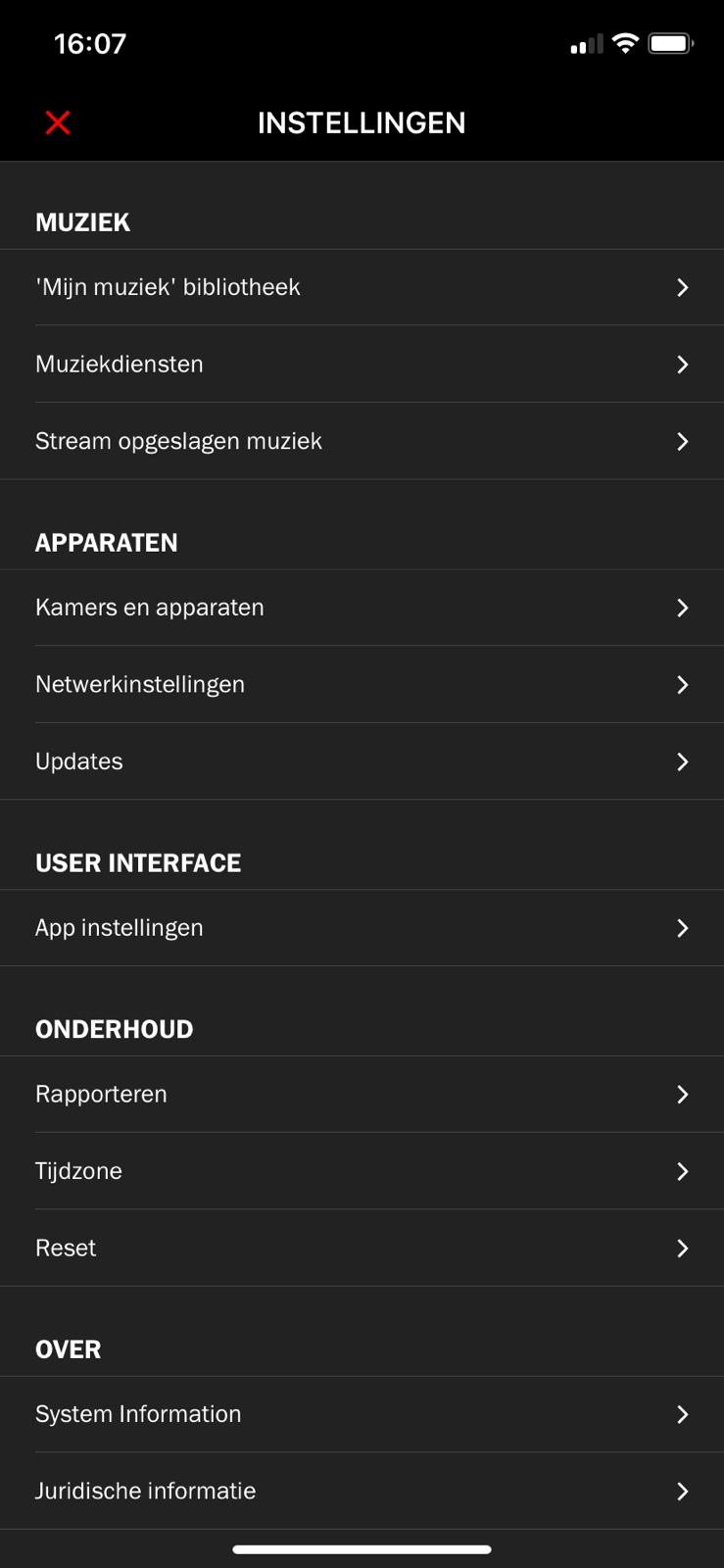Tap the chevron on the Updates row
Image resolution: width=724 pixels, height=1568 pixels.
(683, 761)
